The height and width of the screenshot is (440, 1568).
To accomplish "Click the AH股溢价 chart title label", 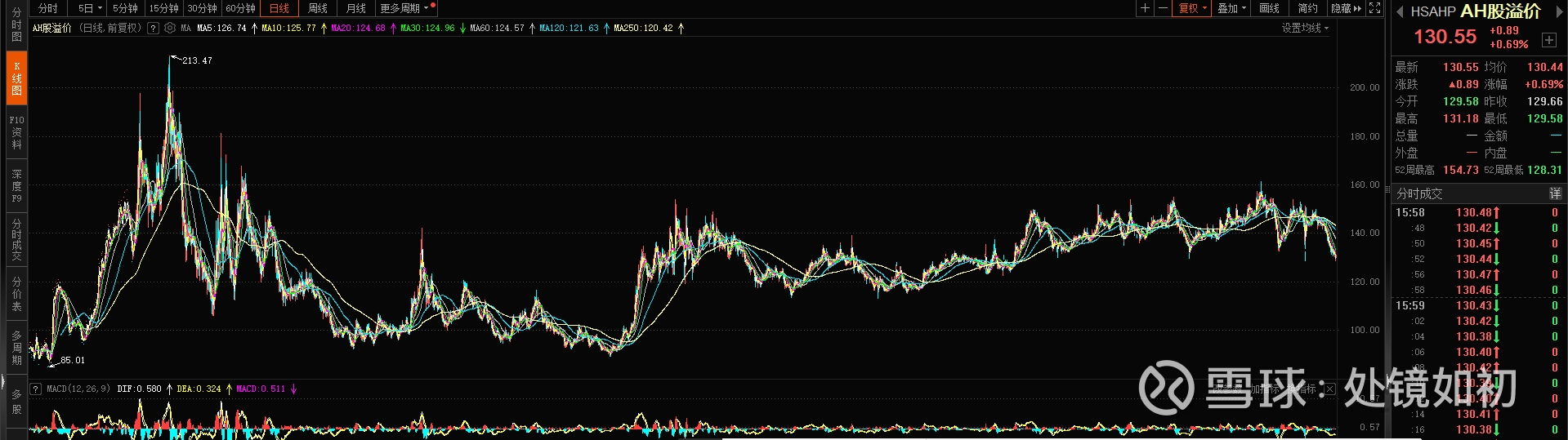I will (52, 28).
